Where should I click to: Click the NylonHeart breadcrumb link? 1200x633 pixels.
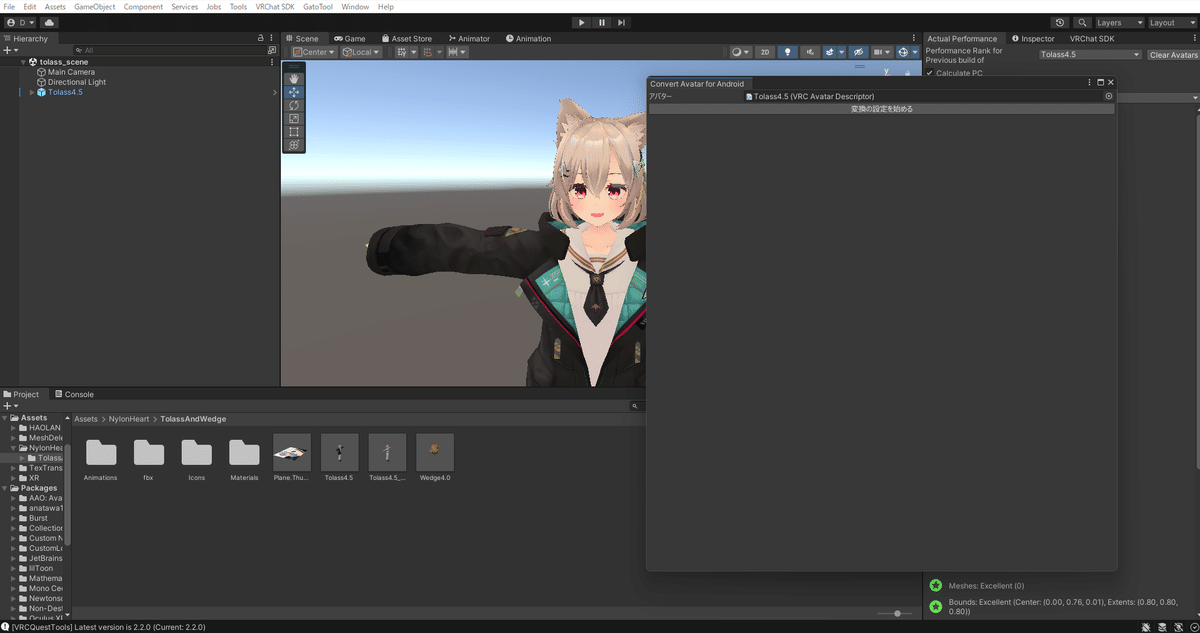click(129, 419)
